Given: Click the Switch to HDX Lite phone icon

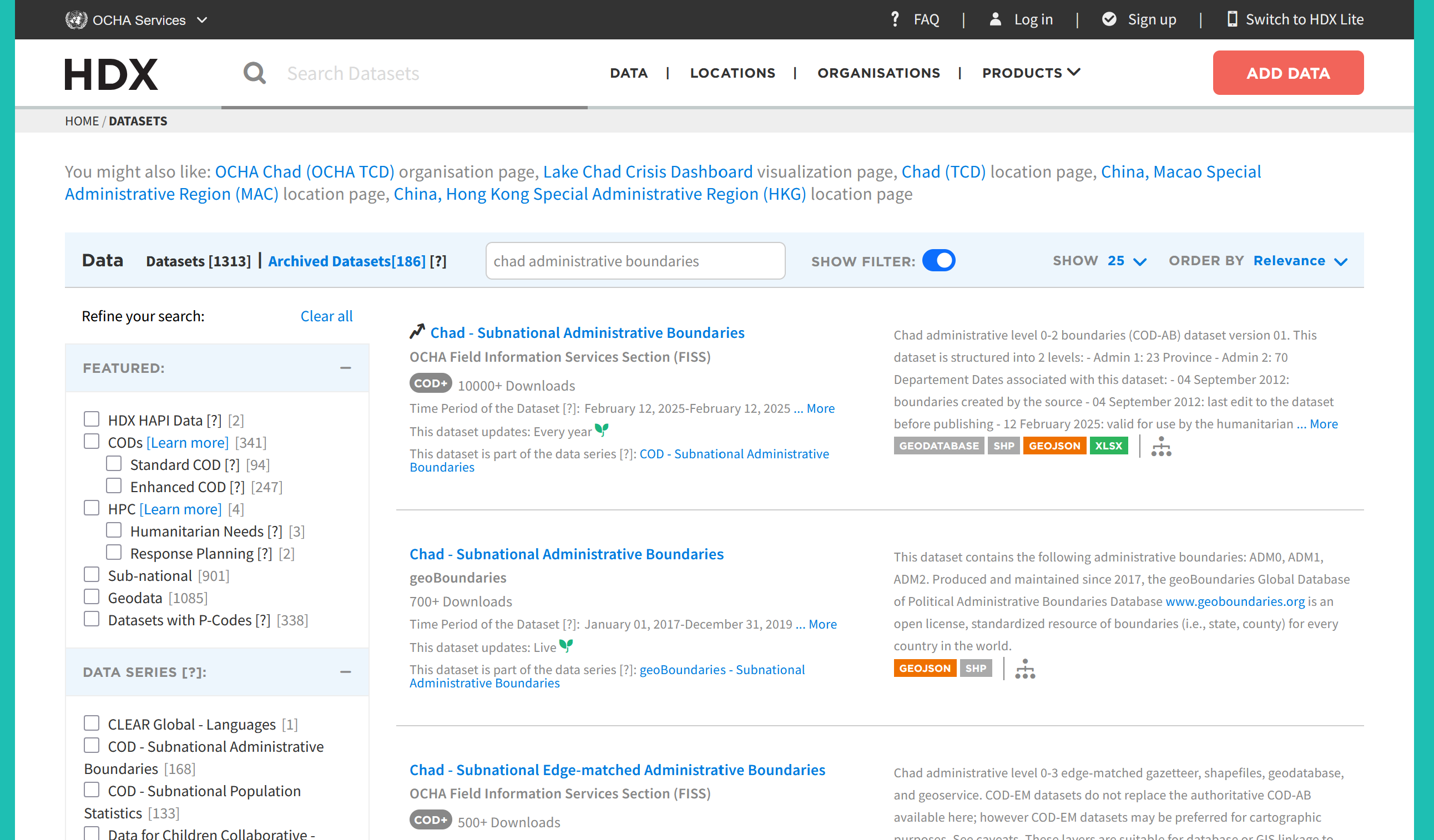Looking at the screenshot, I should pyautogui.click(x=1231, y=19).
